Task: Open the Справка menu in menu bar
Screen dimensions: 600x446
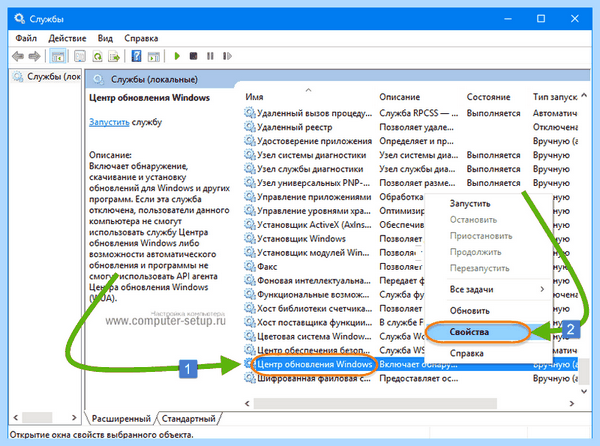Action: [141, 38]
